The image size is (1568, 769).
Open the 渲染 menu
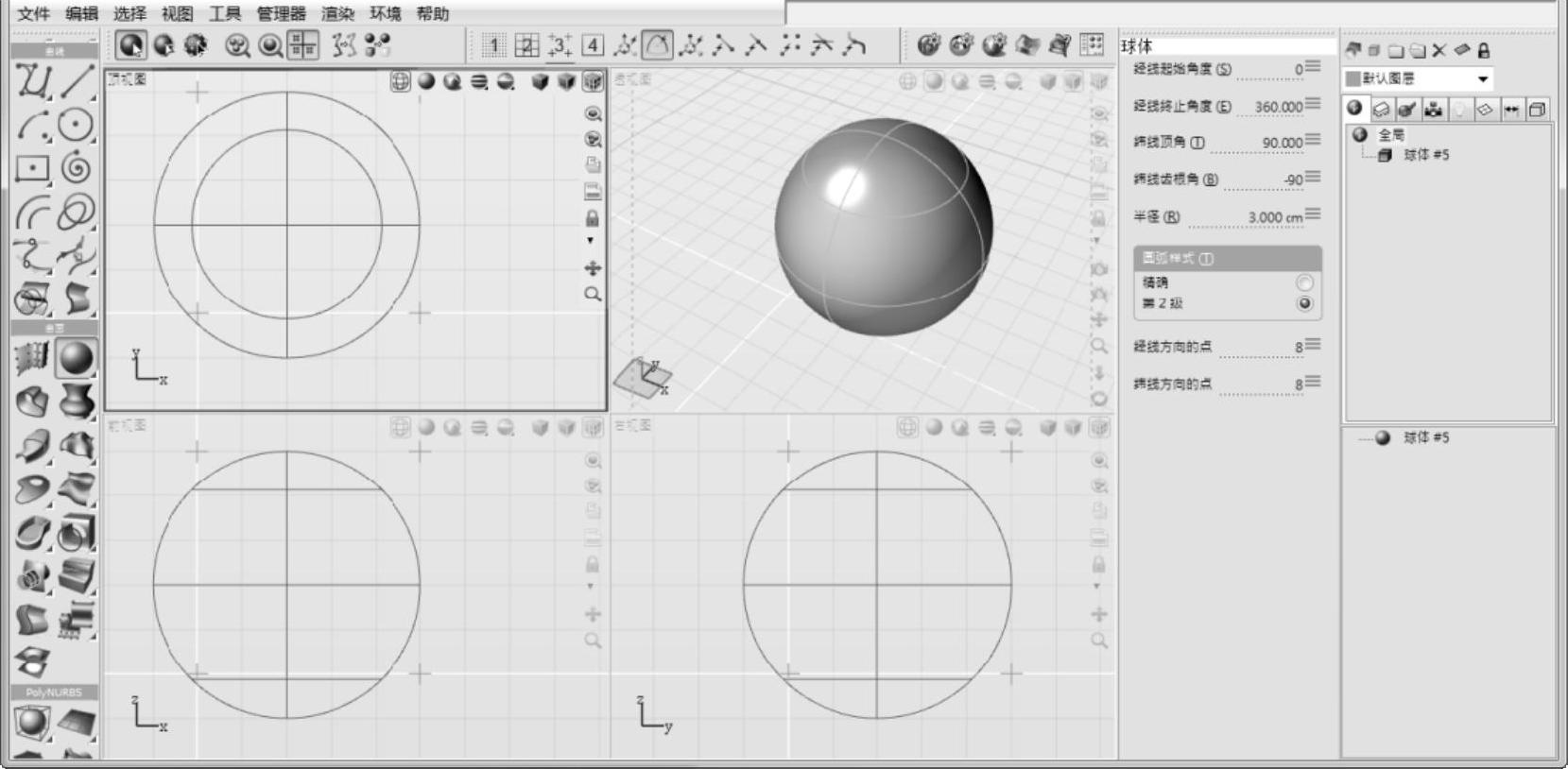pyautogui.click(x=337, y=13)
